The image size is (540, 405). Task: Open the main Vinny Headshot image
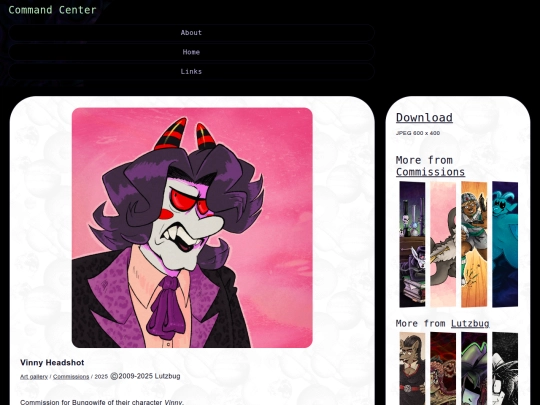click(x=192, y=228)
